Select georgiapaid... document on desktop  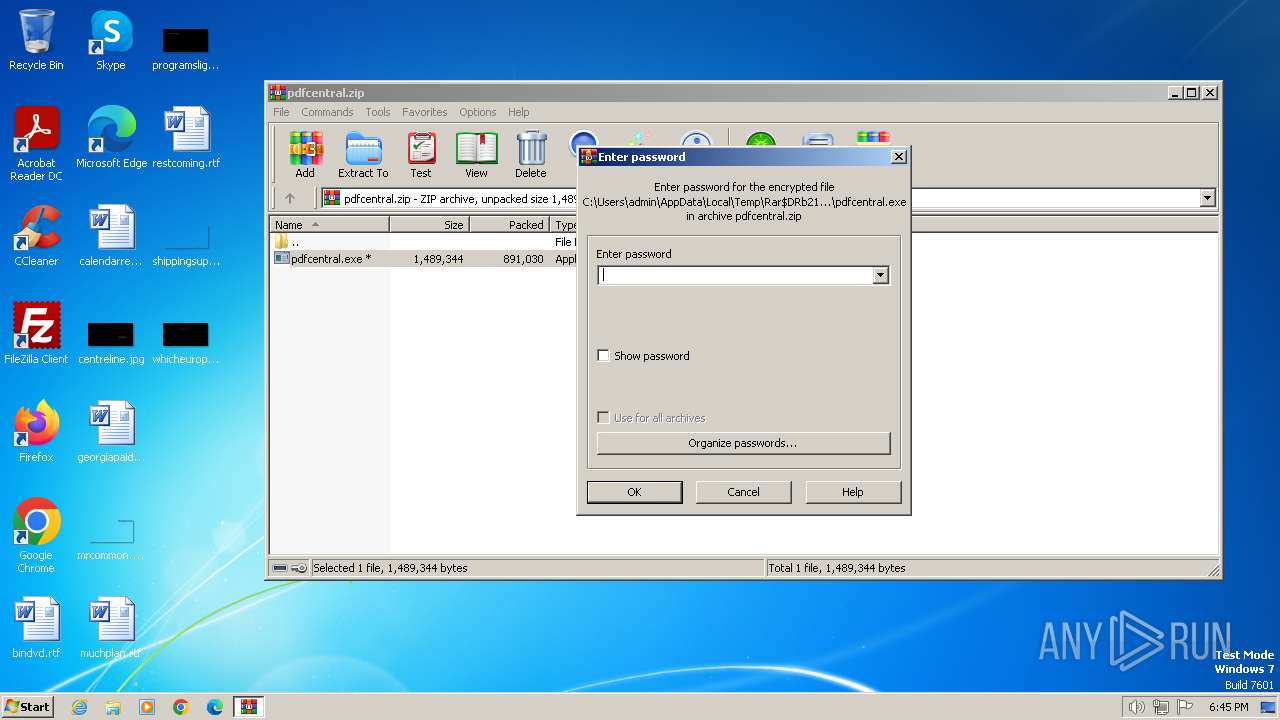(x=110, y=432)
